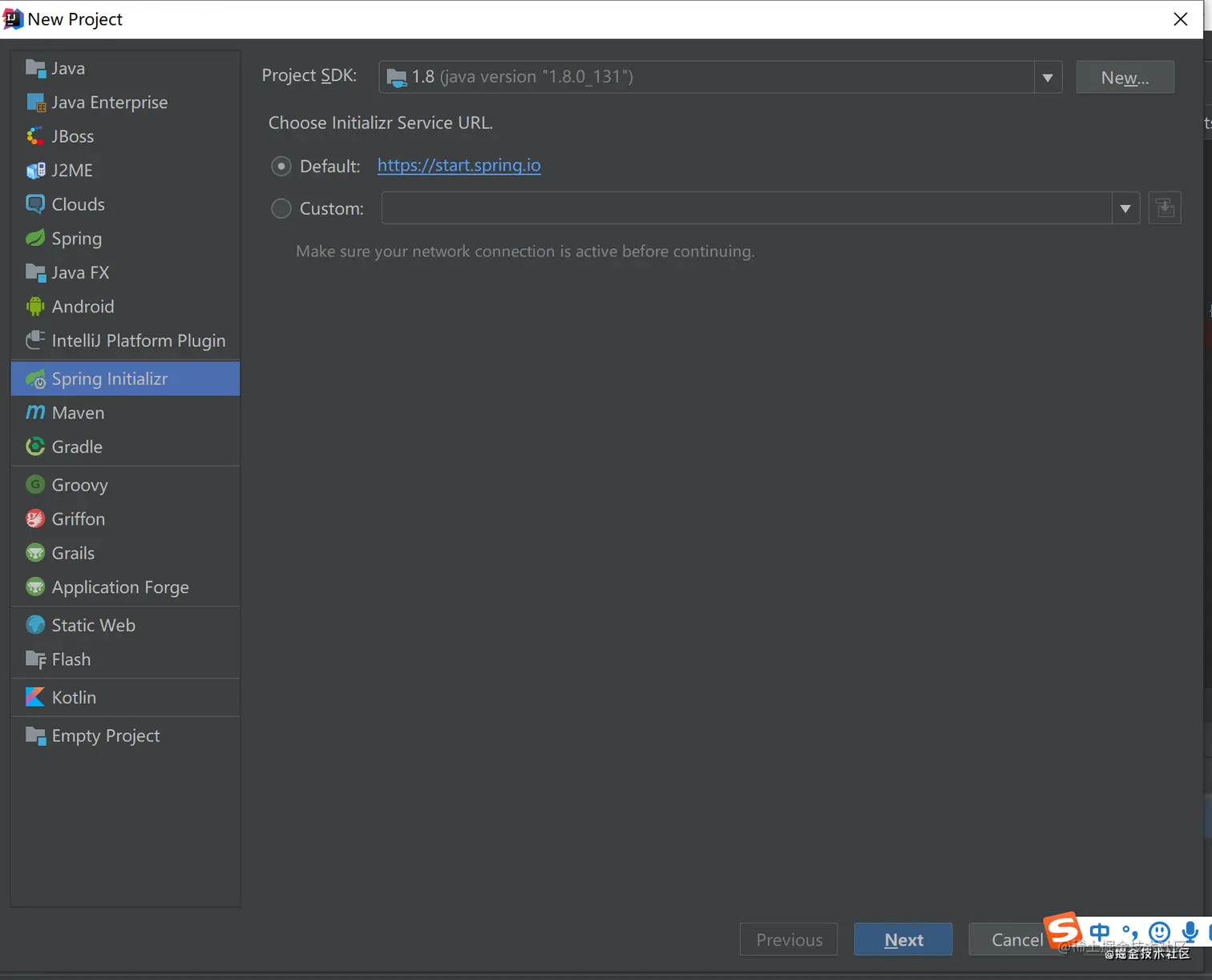Click the Project SDK combo box showing 1.8

click(720, 77)
